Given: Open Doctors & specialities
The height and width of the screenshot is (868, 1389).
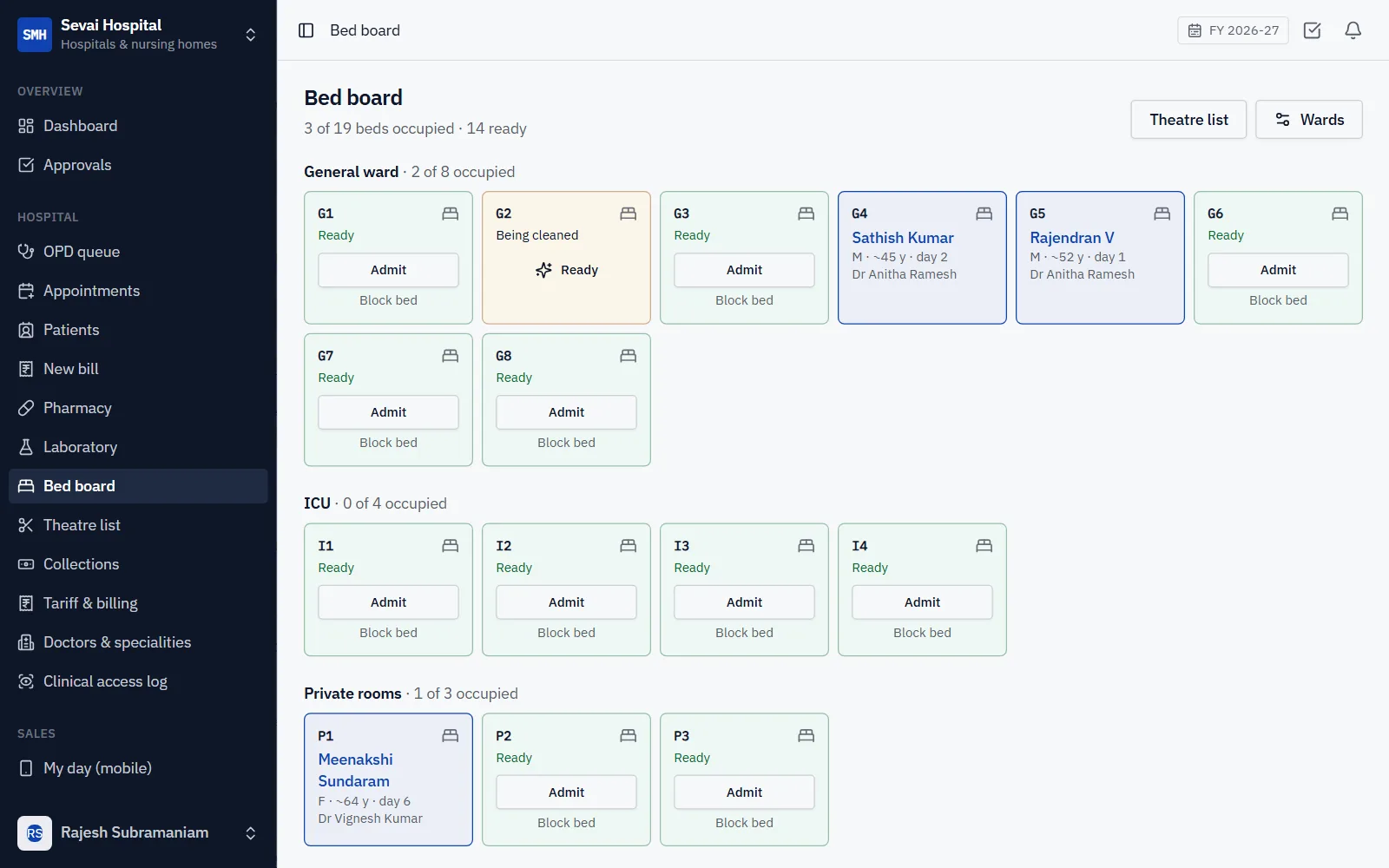Looking at the screenshot, I should [138, 642].
